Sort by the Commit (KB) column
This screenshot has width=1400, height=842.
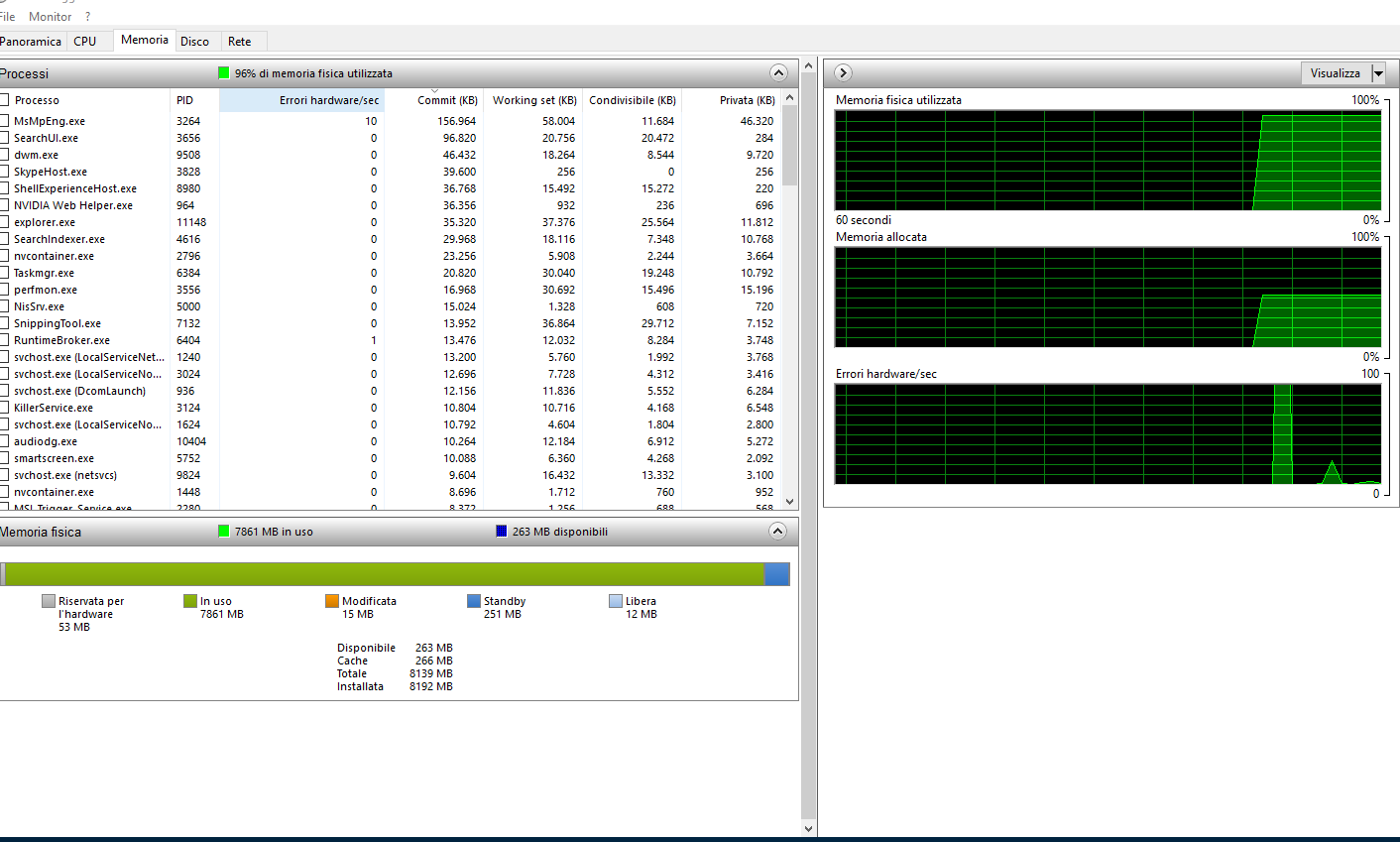(x=433, y=100)
